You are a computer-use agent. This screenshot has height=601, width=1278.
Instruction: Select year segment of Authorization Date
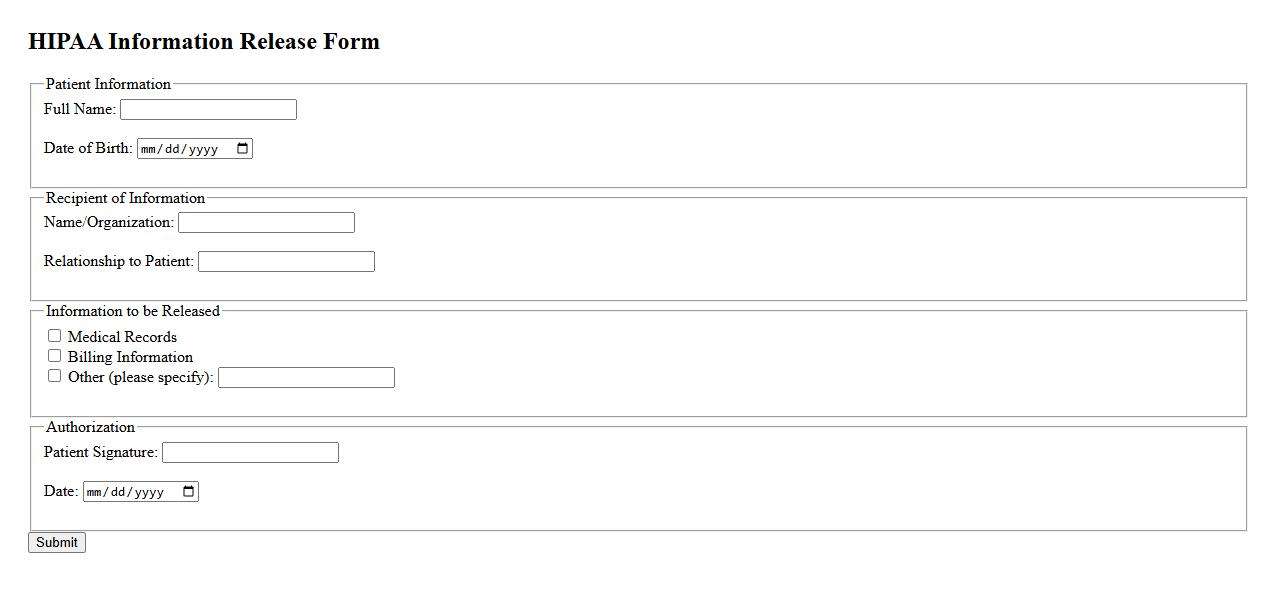pyautogui.click(x=149, y=492)
